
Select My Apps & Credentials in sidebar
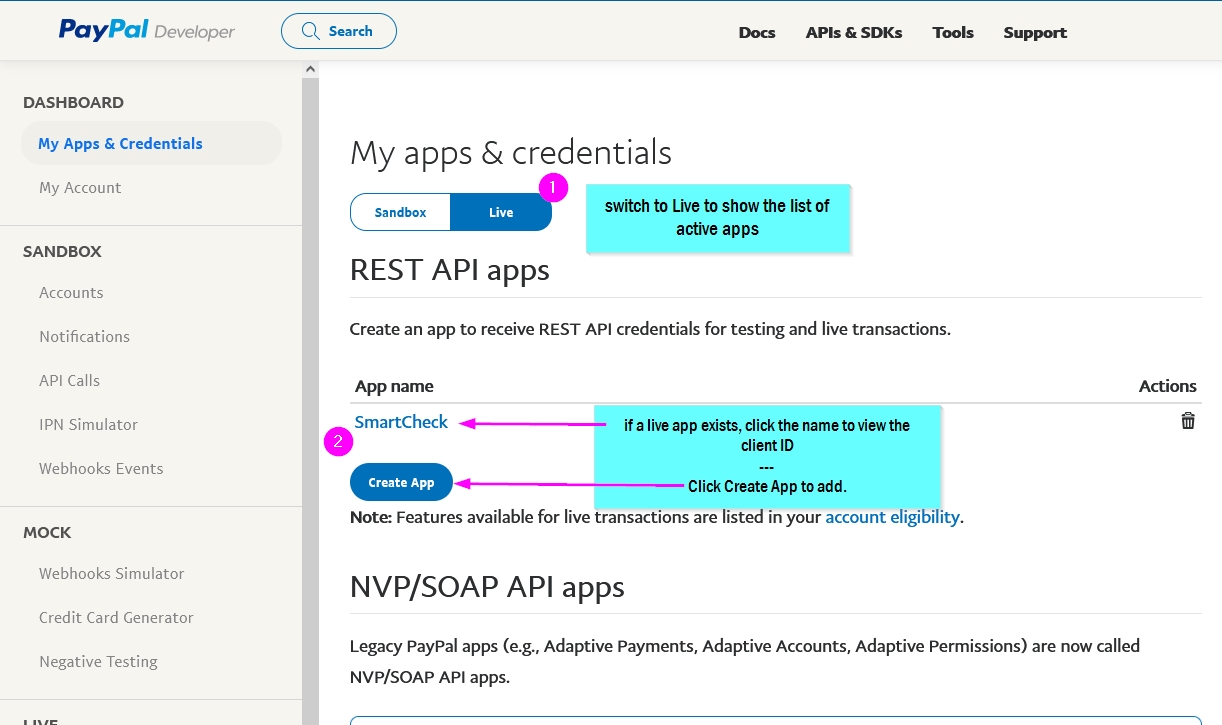click(151, 143)
